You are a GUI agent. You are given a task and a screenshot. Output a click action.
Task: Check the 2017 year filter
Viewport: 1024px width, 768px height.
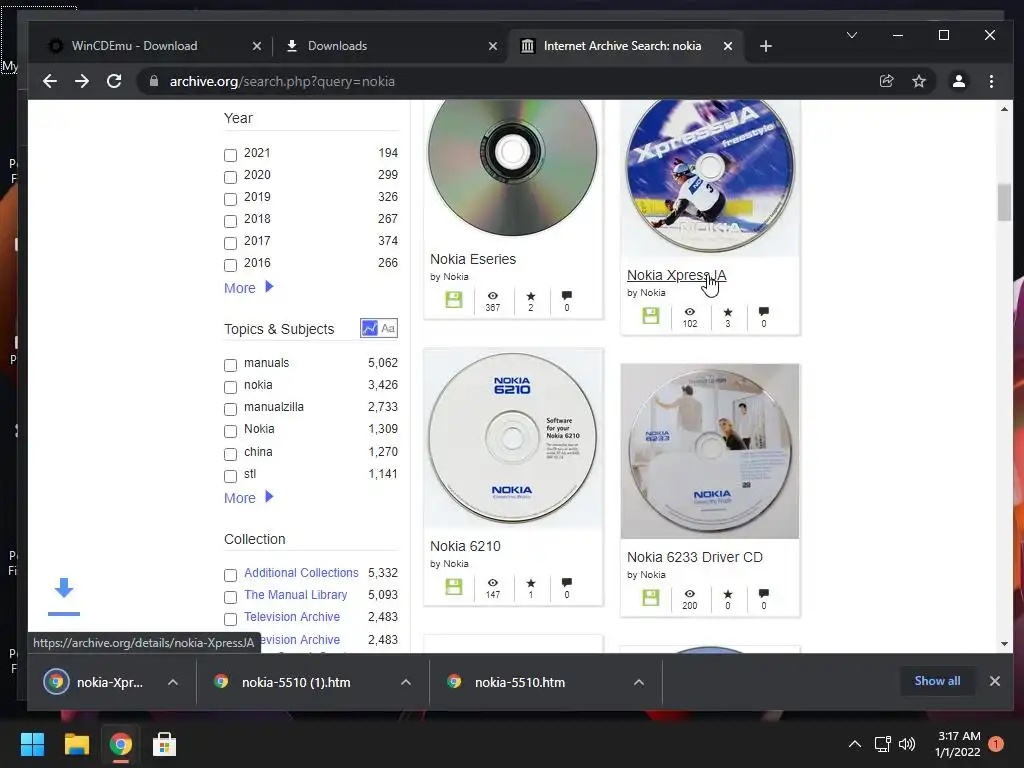pos(230,243)
